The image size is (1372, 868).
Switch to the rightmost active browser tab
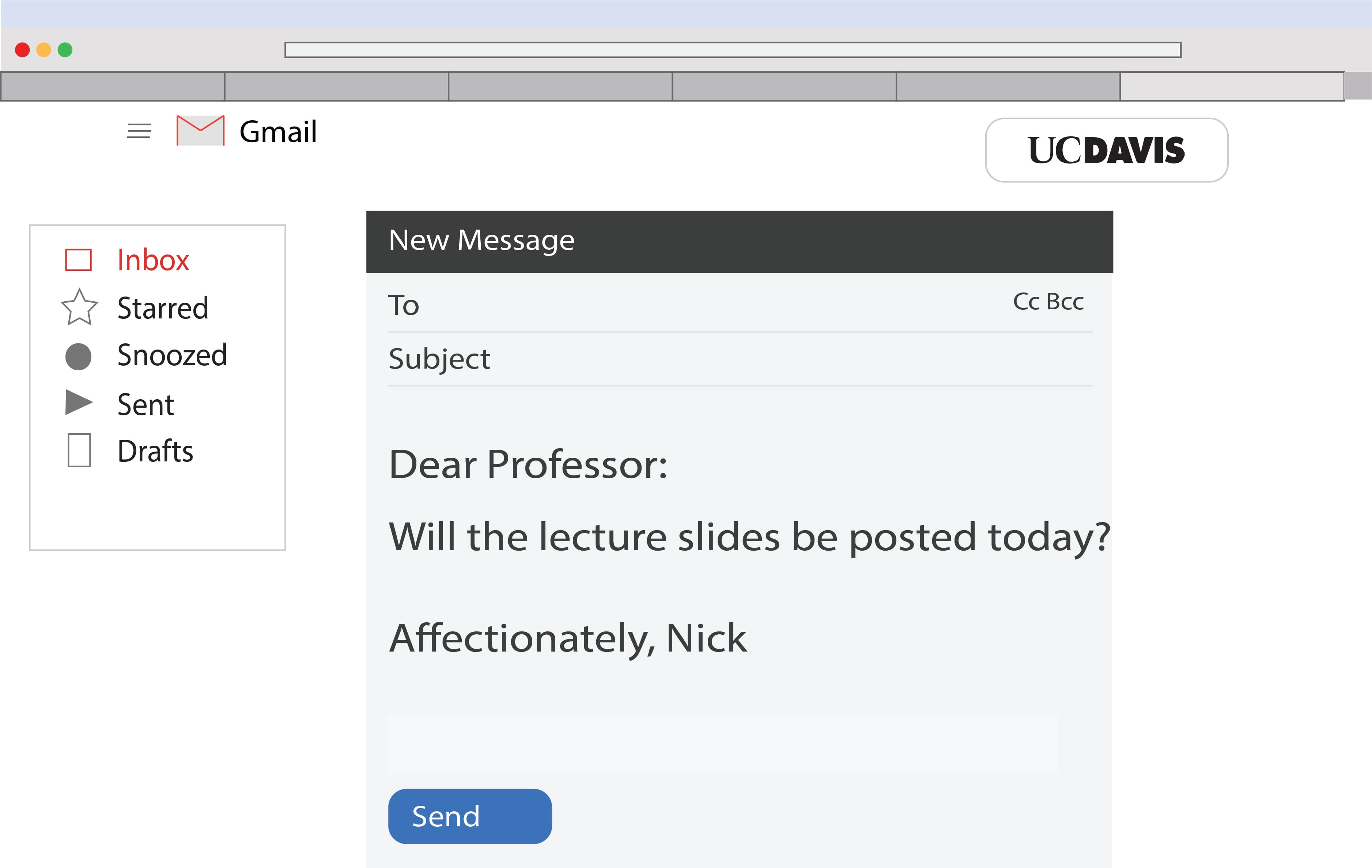(1232, 87)
